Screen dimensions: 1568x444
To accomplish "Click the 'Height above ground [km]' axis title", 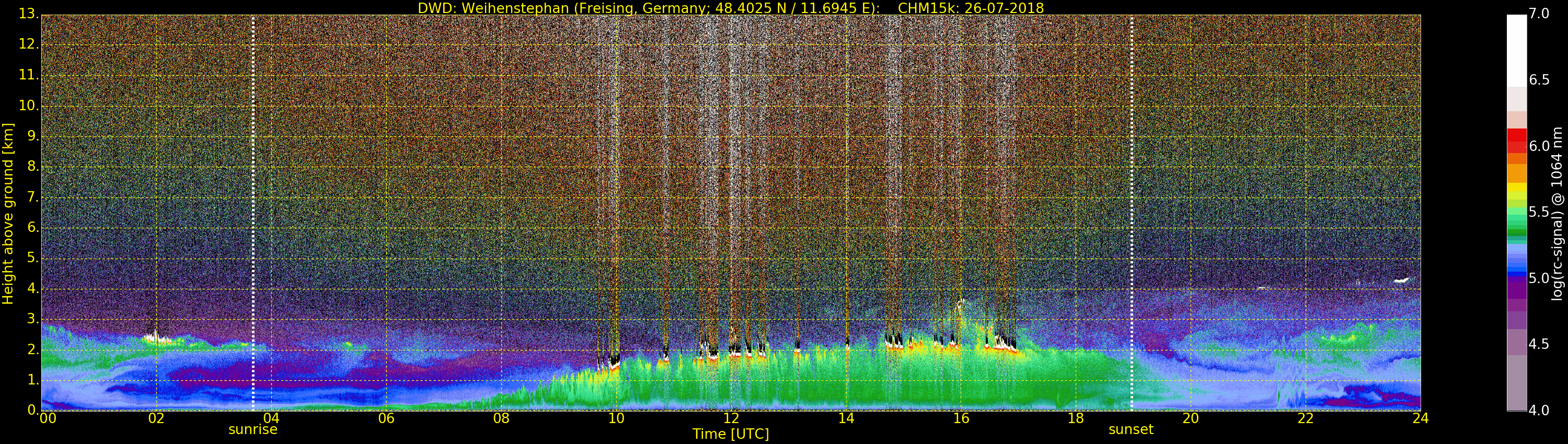I will [x=8, y=214].
